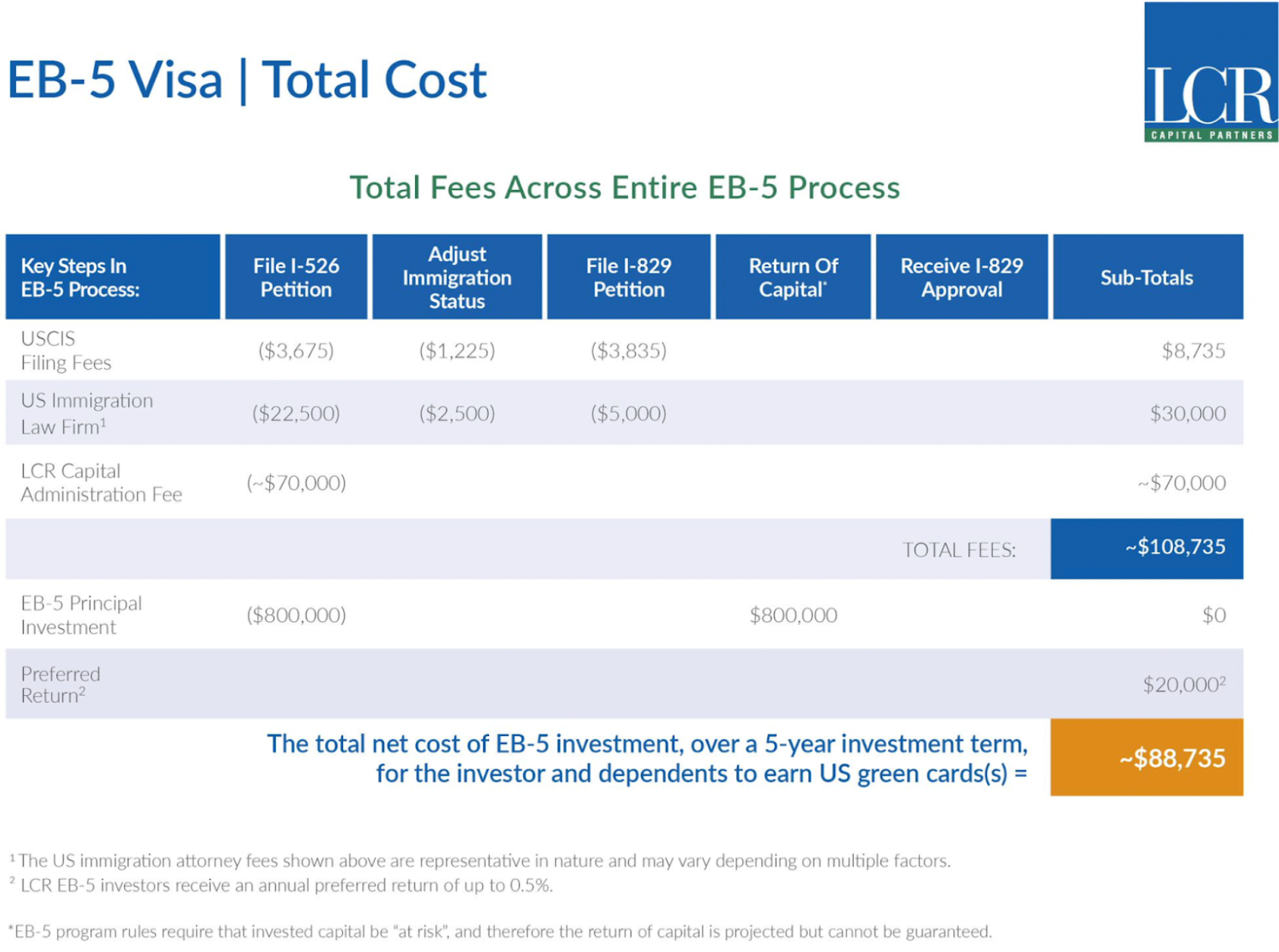Select the footnote about annual preferred return

click(x=281, y=885)
